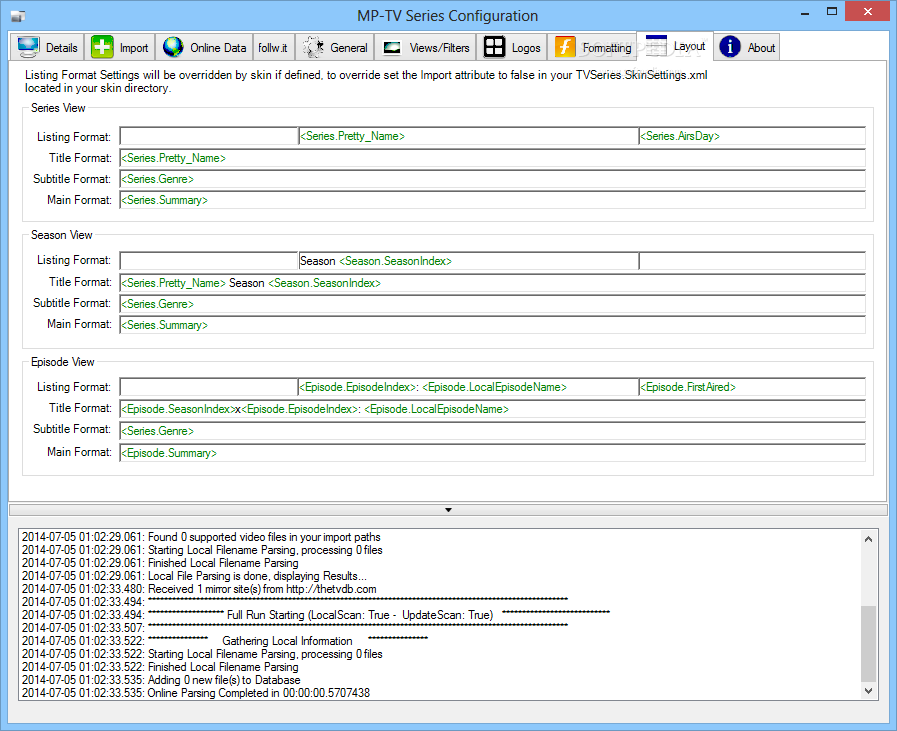Click Season View Main Format field
Screen dimensions: 897x731
(493, 325)
